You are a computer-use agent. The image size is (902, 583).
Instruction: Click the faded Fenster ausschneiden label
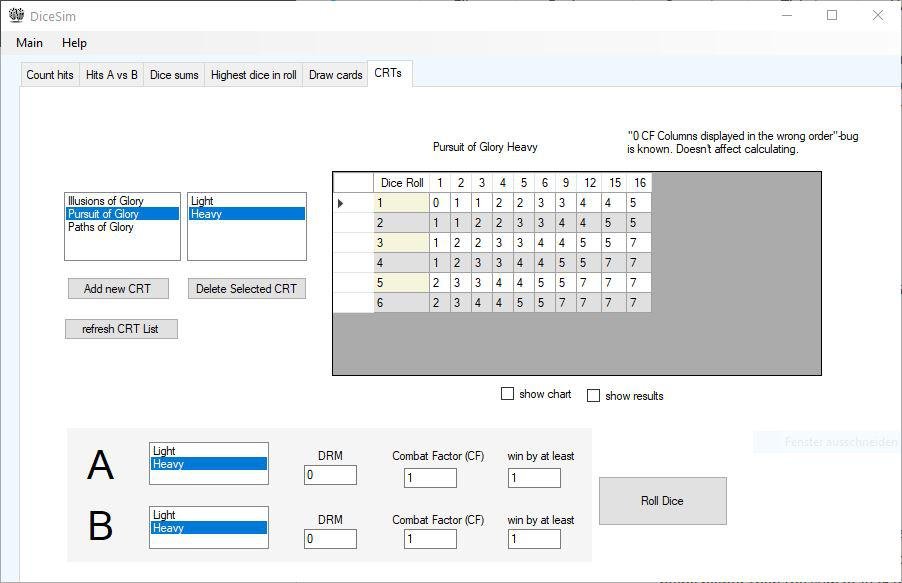point(840,442)
